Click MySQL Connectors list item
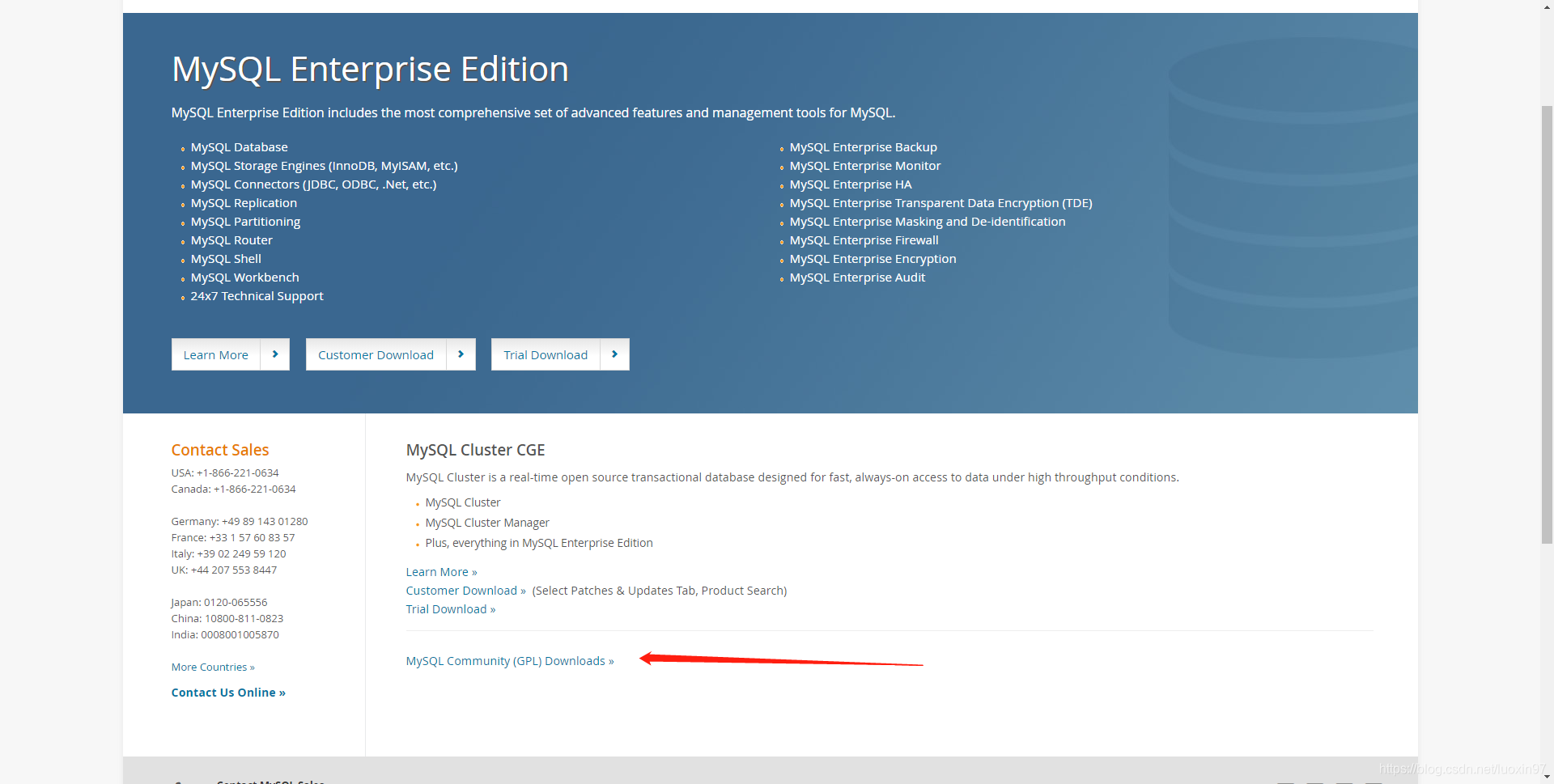This screenshot has height=784, width=1554. tap(314, 184)
